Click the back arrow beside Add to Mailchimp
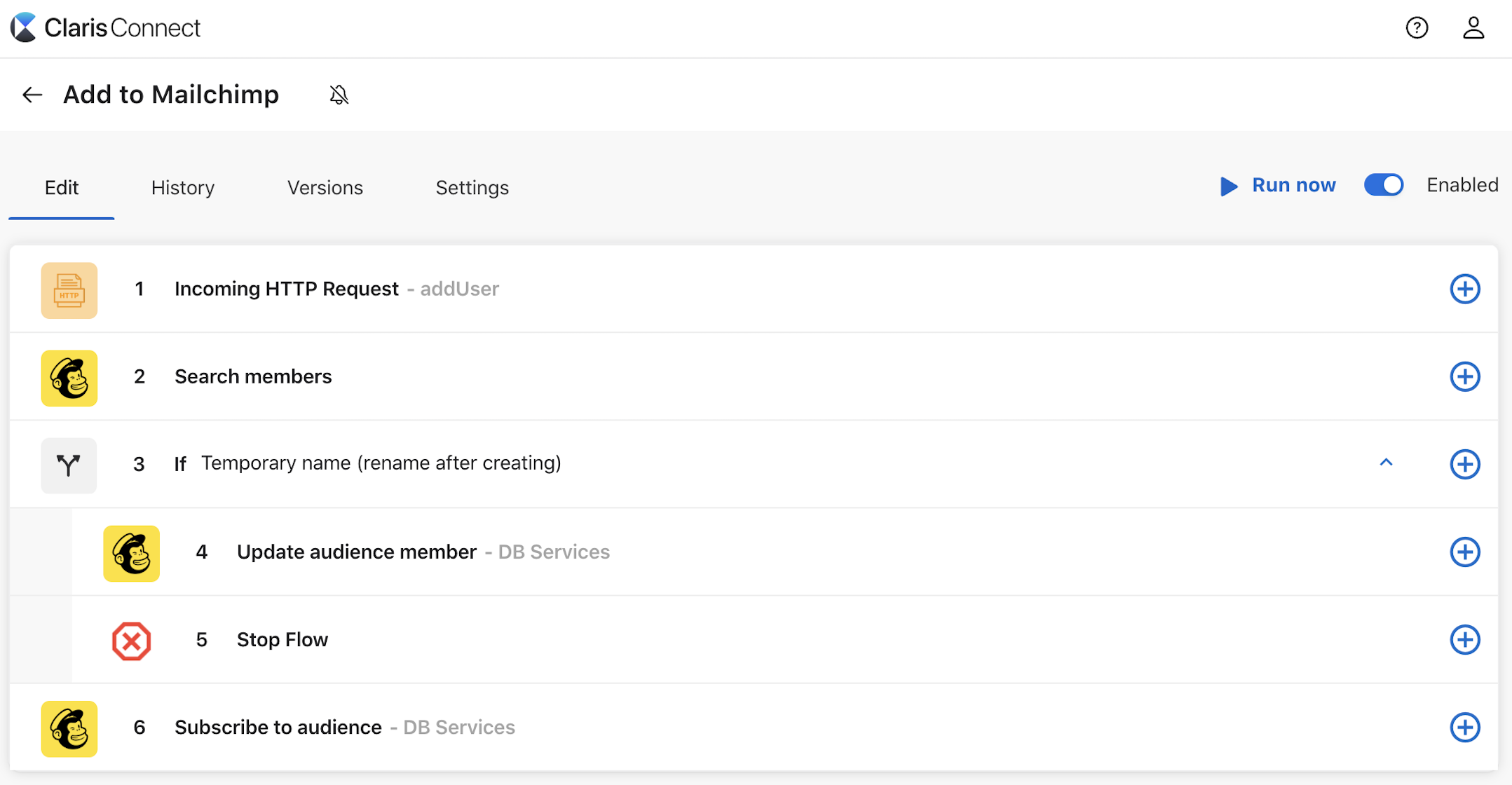Image resolution: width=1512 pixels, height=785 pixels. click(32, 95)
